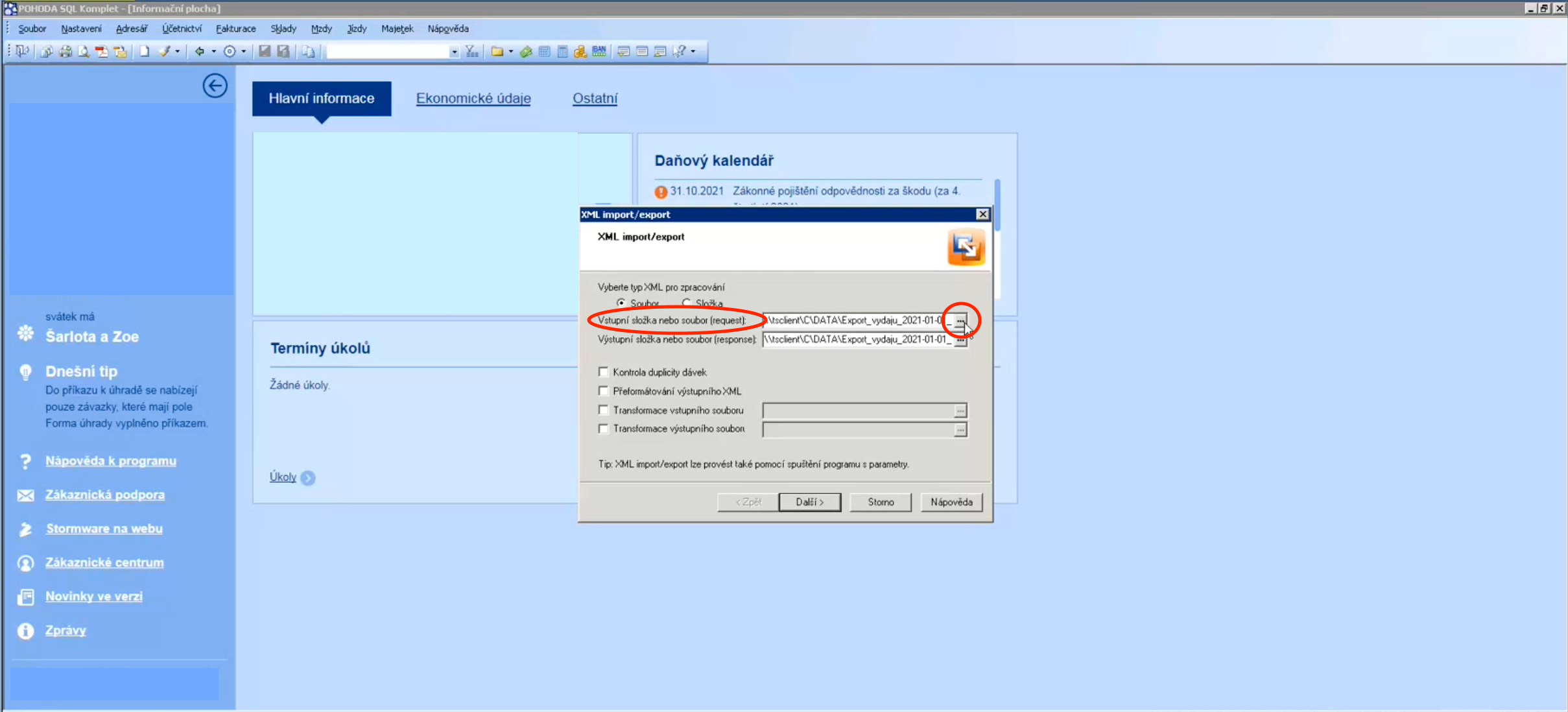Screen dimensions: 1568x712
Task: Open Zprávy link in sidebar
Action: 65,630
